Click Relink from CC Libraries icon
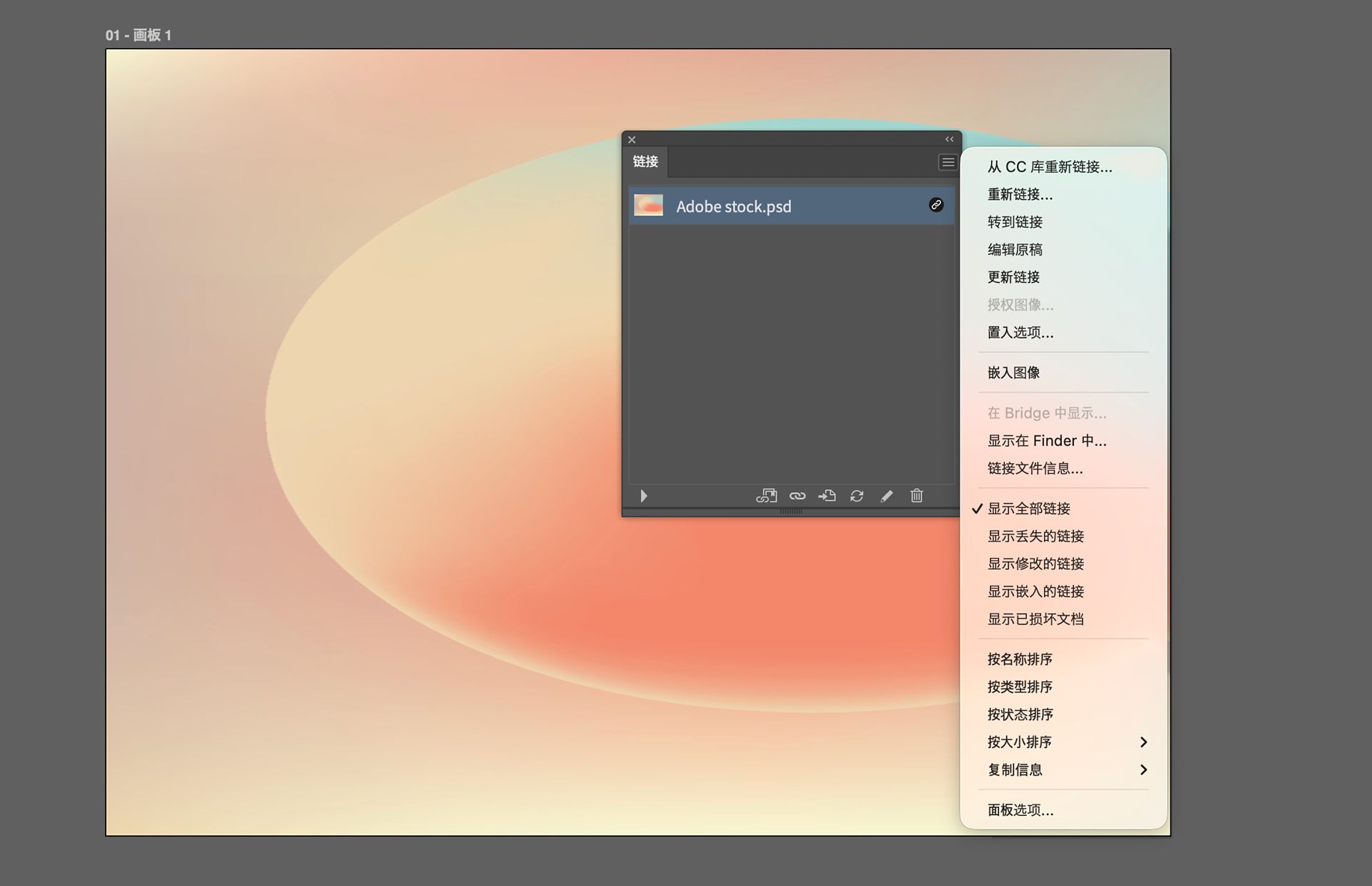The width and height of the screenshot is (1372, 886). [767, 496]
